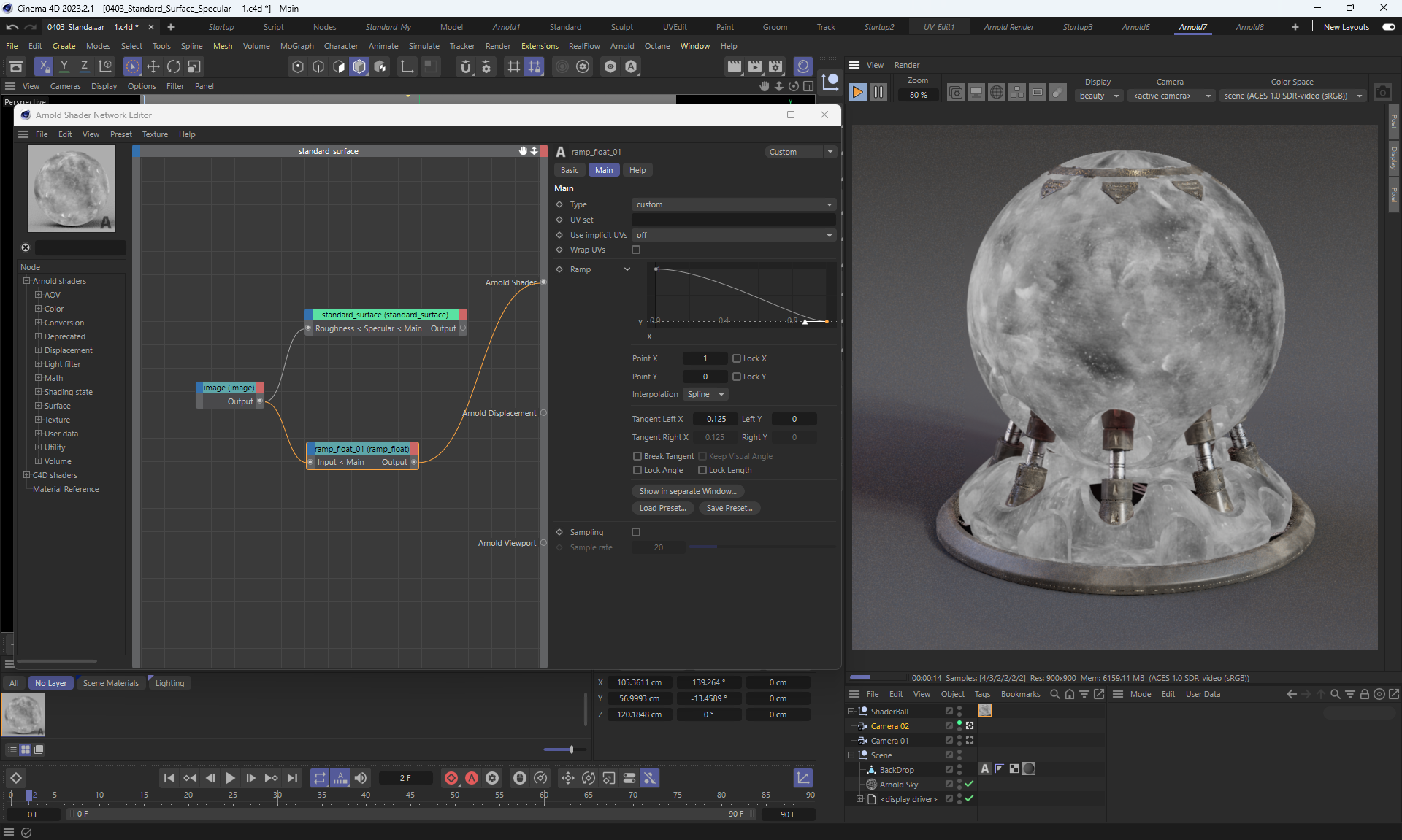Viewport: 1402px width, 840px height.
Task: Switch to the Basic tab
Action: point(570,170)
